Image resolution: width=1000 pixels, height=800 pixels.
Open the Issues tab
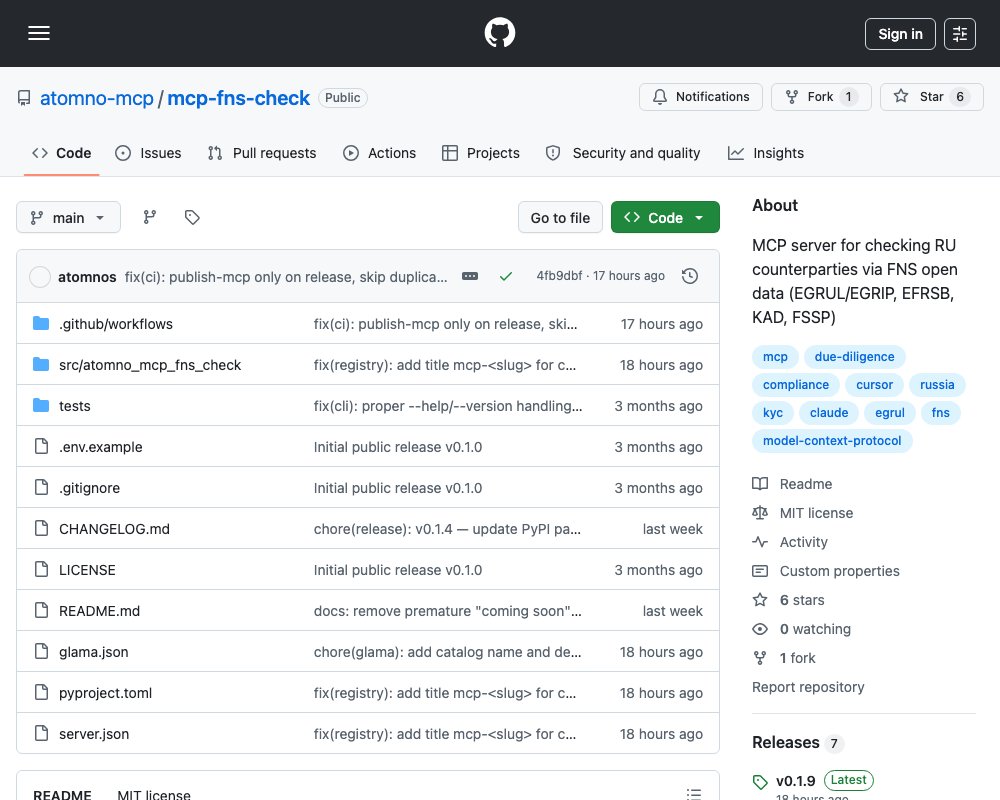tap(148, 153)
